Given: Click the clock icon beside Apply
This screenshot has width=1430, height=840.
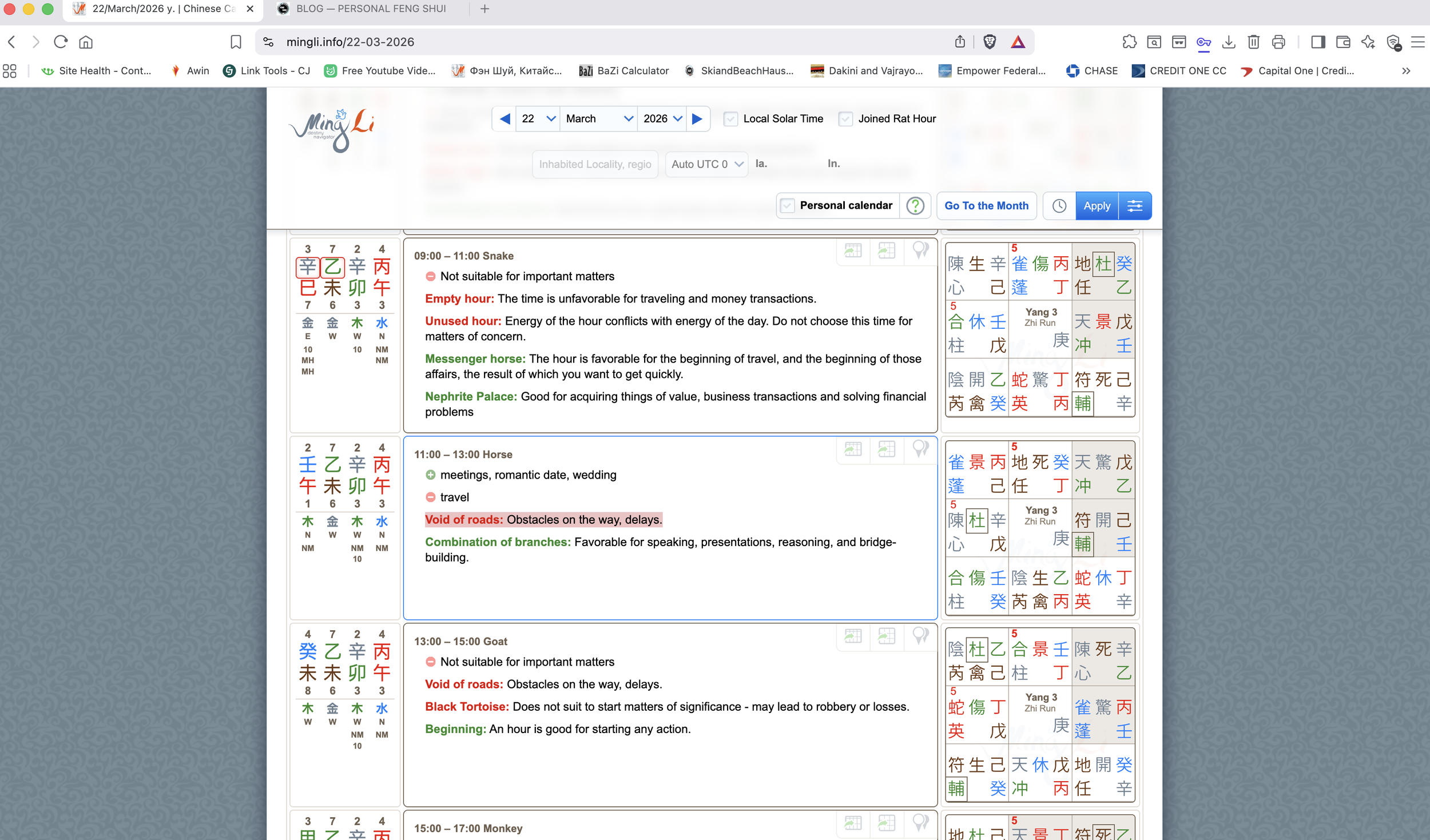Looking at the screenshot, I should click(1059, 206).
